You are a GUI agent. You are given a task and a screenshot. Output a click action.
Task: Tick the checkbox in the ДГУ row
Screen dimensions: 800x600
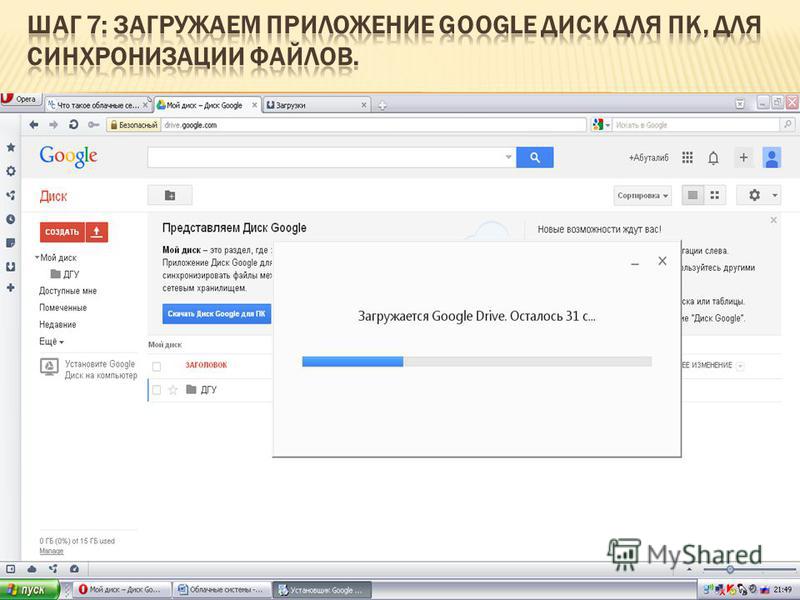point(157,390)
